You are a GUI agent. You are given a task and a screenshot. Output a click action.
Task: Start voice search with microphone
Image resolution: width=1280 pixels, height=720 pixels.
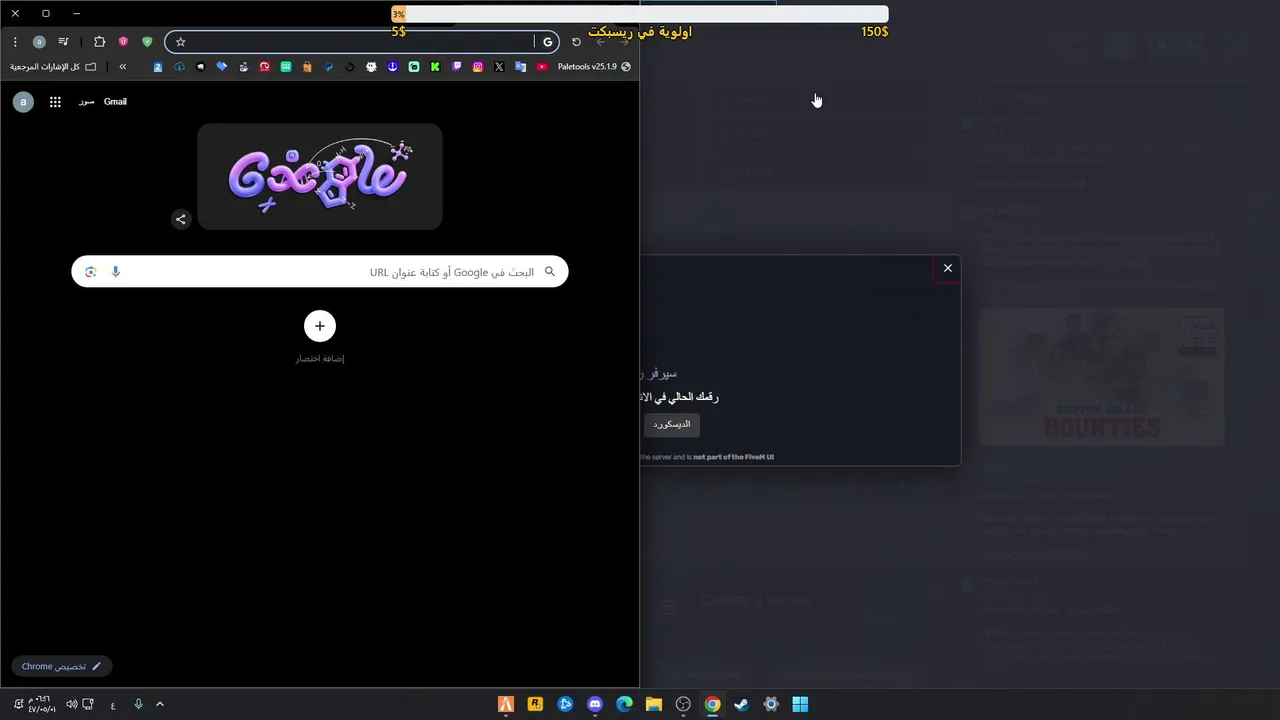click(116, 272)
